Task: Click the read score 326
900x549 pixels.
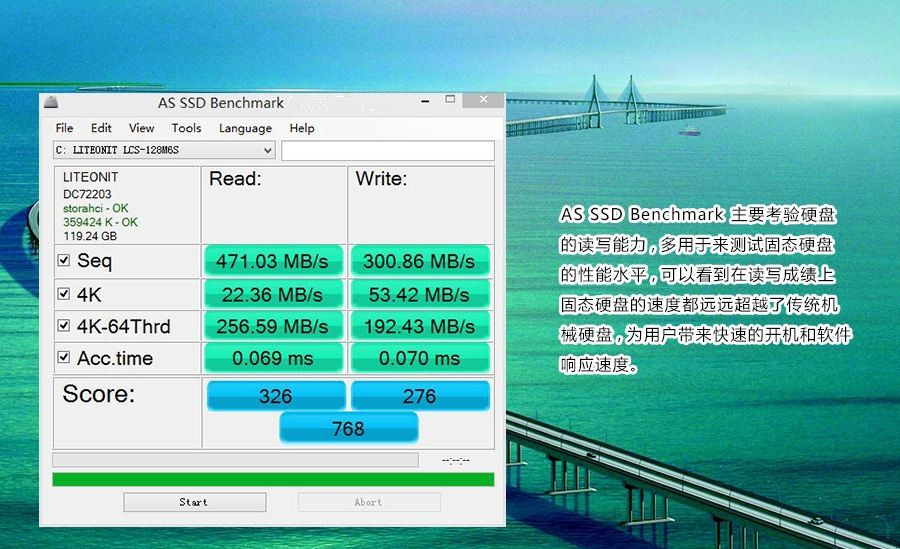Action: pyautogui.click(x=276, y=396)
